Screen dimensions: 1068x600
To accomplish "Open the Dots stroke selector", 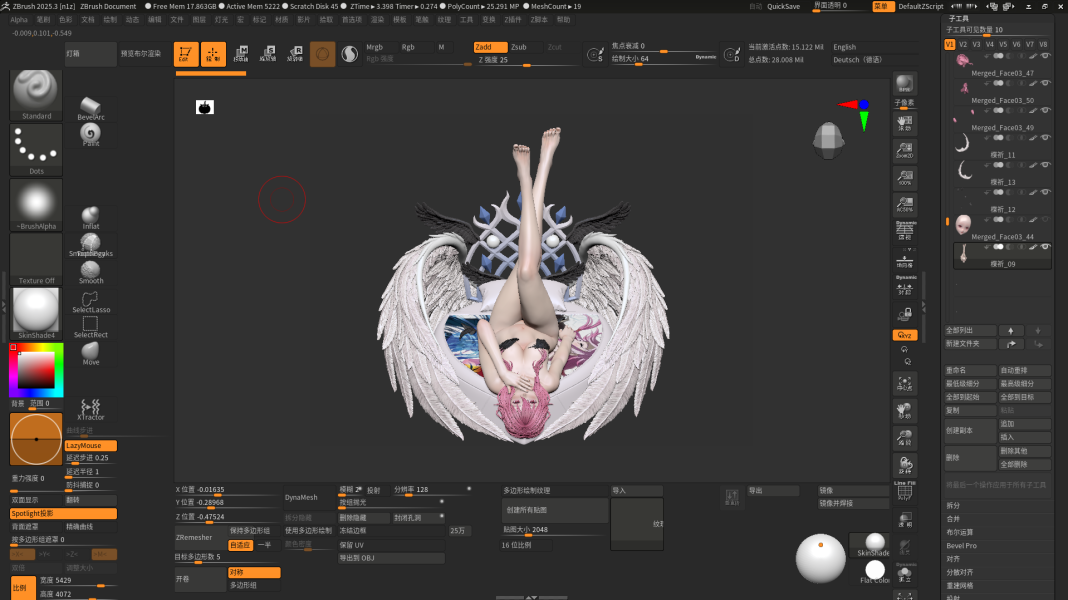I will (x=36, y=150).
